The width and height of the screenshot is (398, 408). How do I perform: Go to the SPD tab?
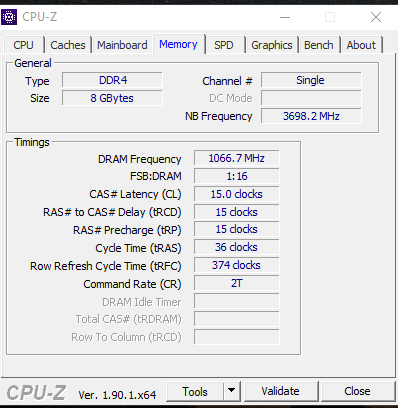[224, 45]
